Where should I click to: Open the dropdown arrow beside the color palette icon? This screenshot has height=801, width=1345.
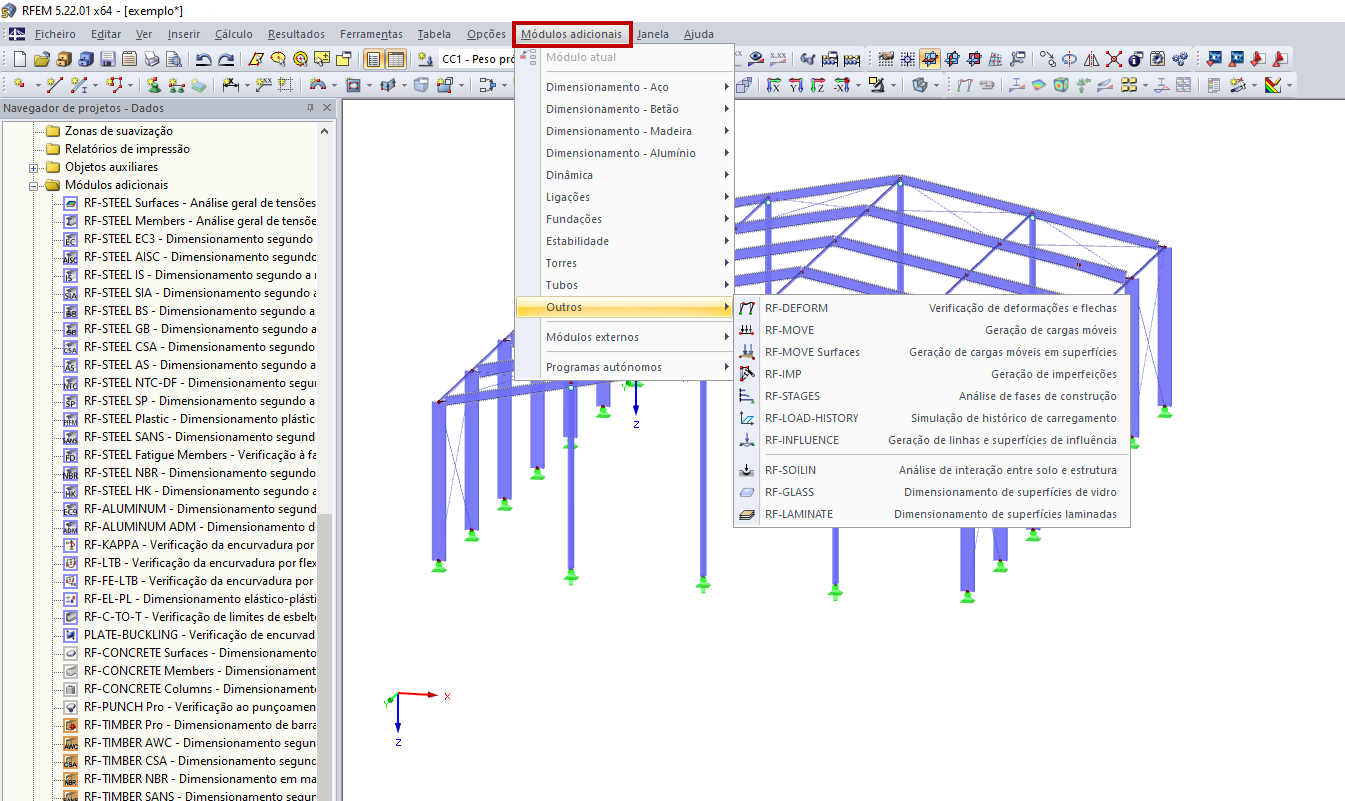(x=1289, y=85)
